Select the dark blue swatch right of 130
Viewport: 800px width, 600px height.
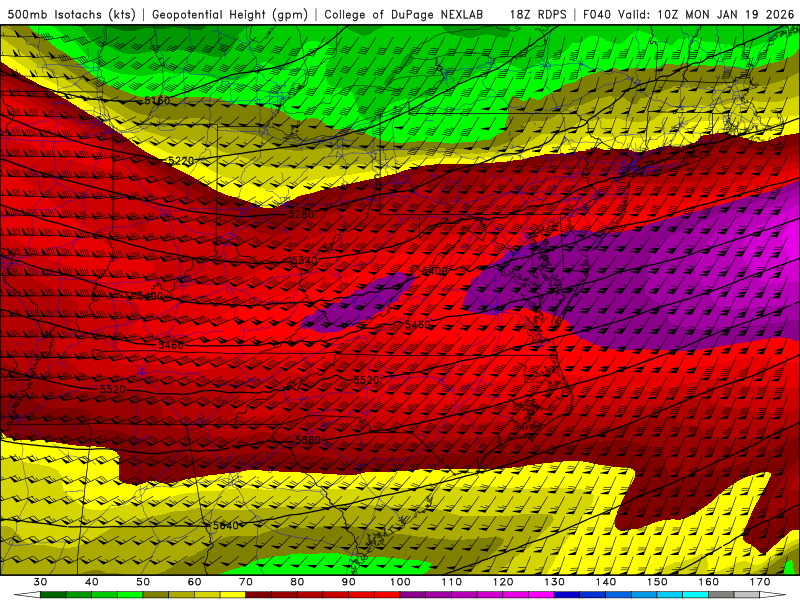[567, 595]
